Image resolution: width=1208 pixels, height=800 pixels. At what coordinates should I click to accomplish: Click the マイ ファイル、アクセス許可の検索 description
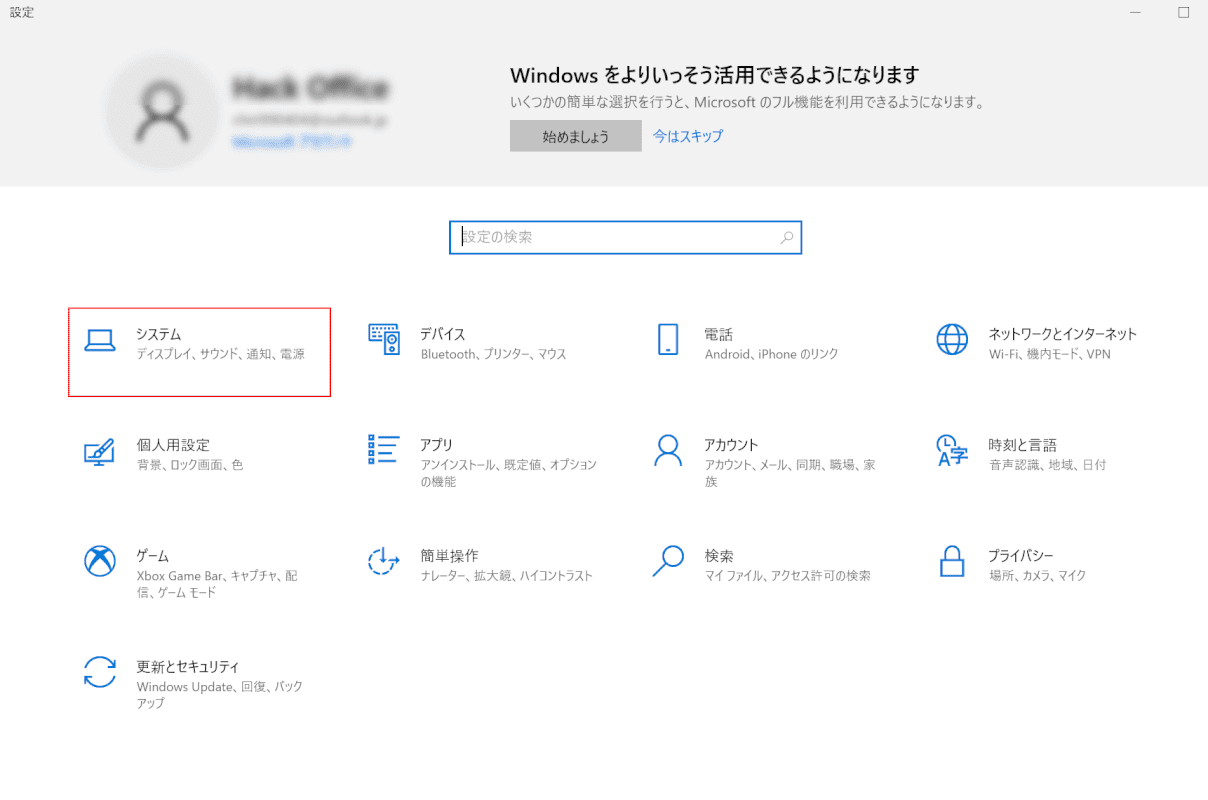click(x=788, y=576)
